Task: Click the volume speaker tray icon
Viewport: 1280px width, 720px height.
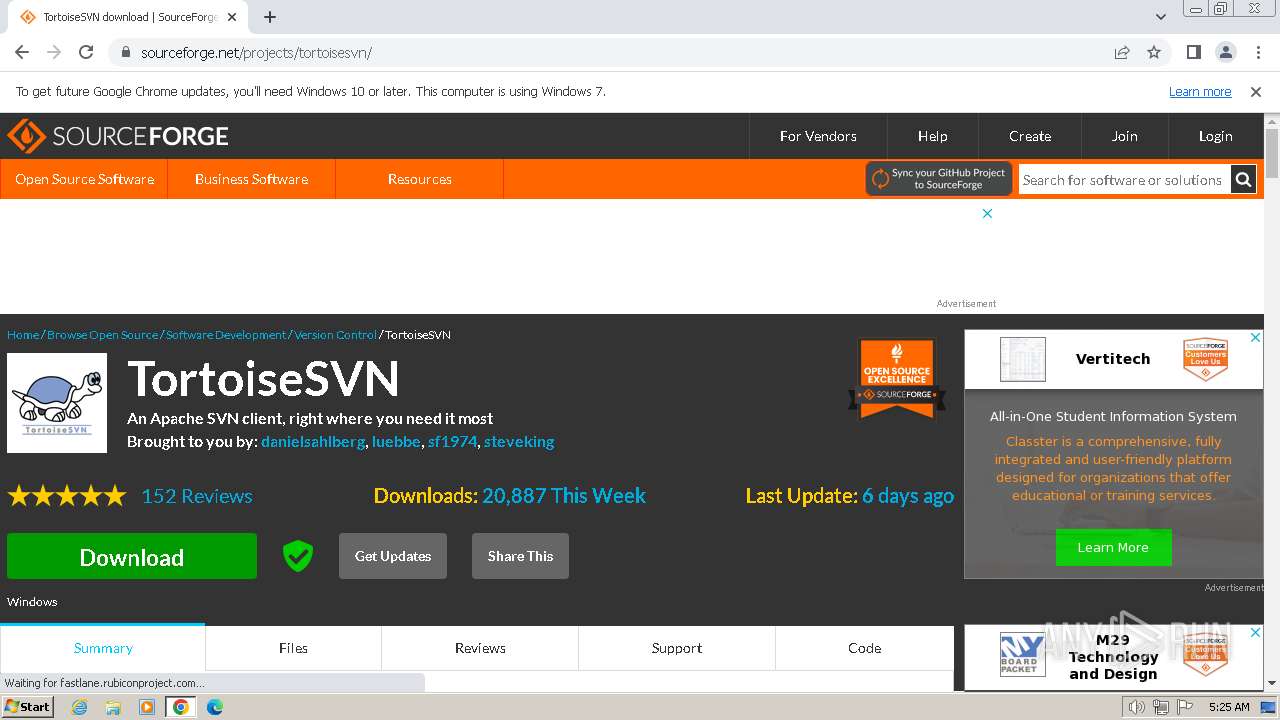Action: pos(1136,707)
